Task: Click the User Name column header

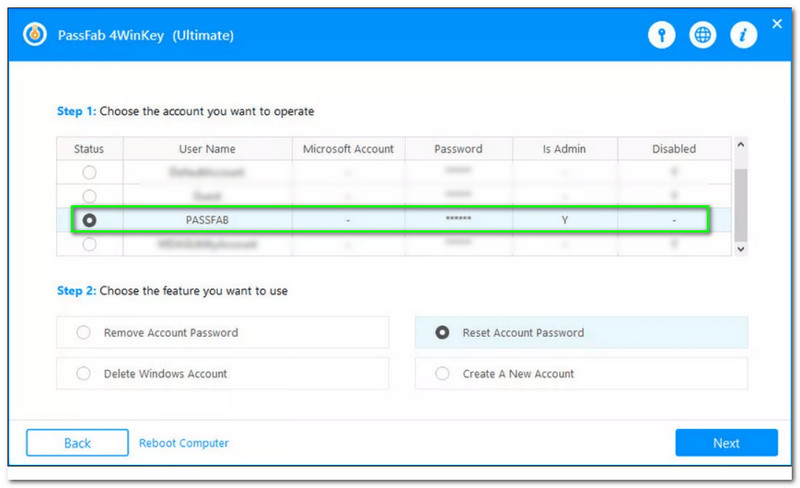Action: (x=207, y=149)
